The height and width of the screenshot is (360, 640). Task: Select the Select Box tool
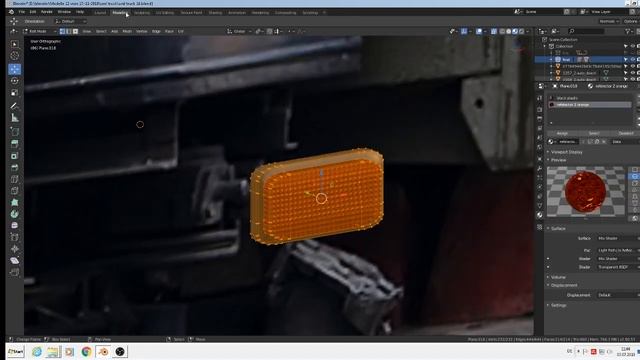click(15, 44)
